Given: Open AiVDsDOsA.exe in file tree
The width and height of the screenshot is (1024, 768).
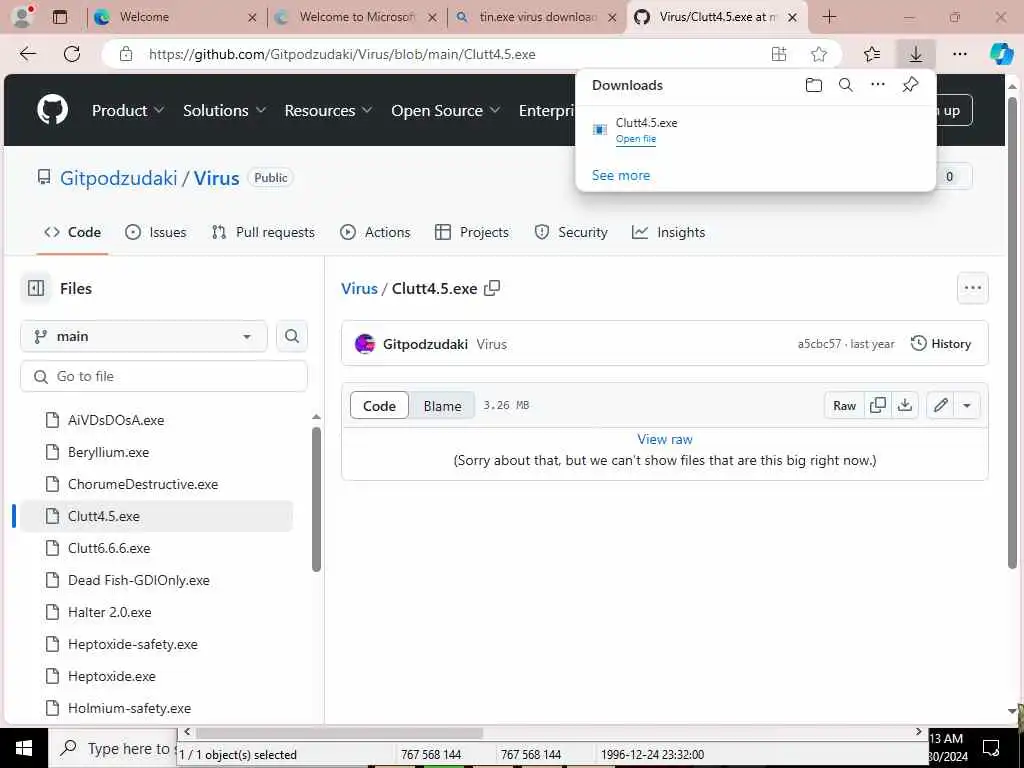Looking at the screenshot, I should coord(116,420).
